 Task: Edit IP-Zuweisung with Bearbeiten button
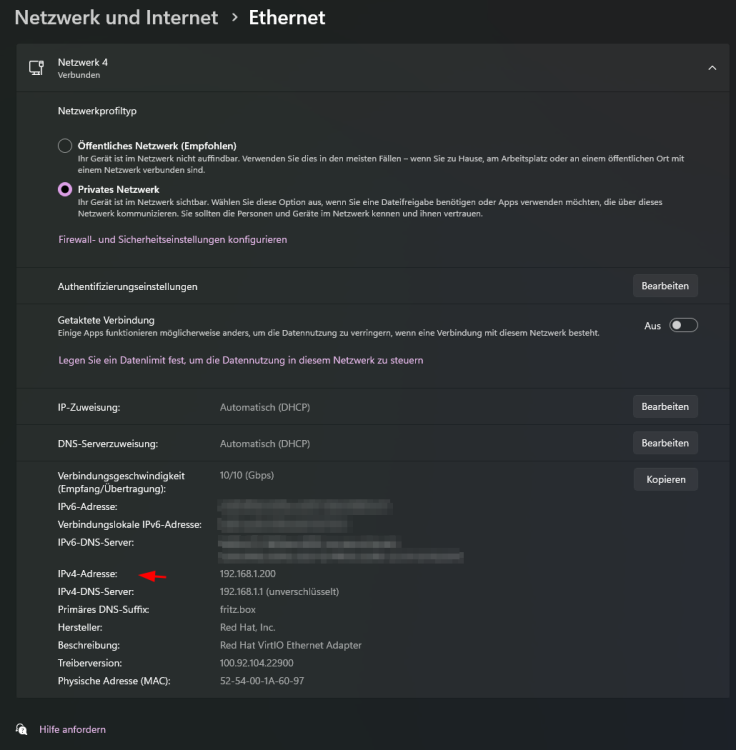[665, 407]
